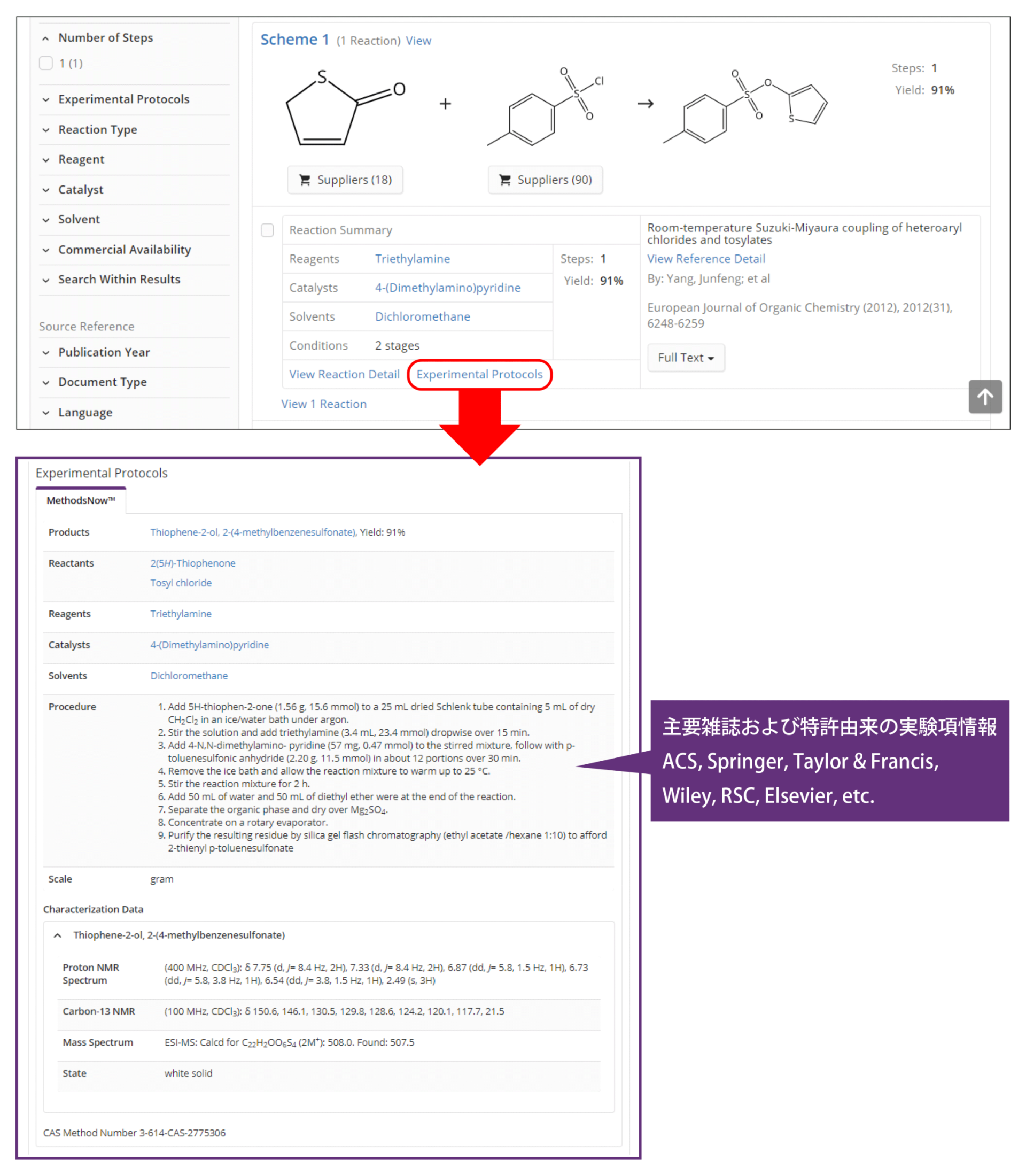1026x1176 pixels.
Task: Open 4-(Dimethylamino)pyridine link in protocol panel
Action: [209, 645]
